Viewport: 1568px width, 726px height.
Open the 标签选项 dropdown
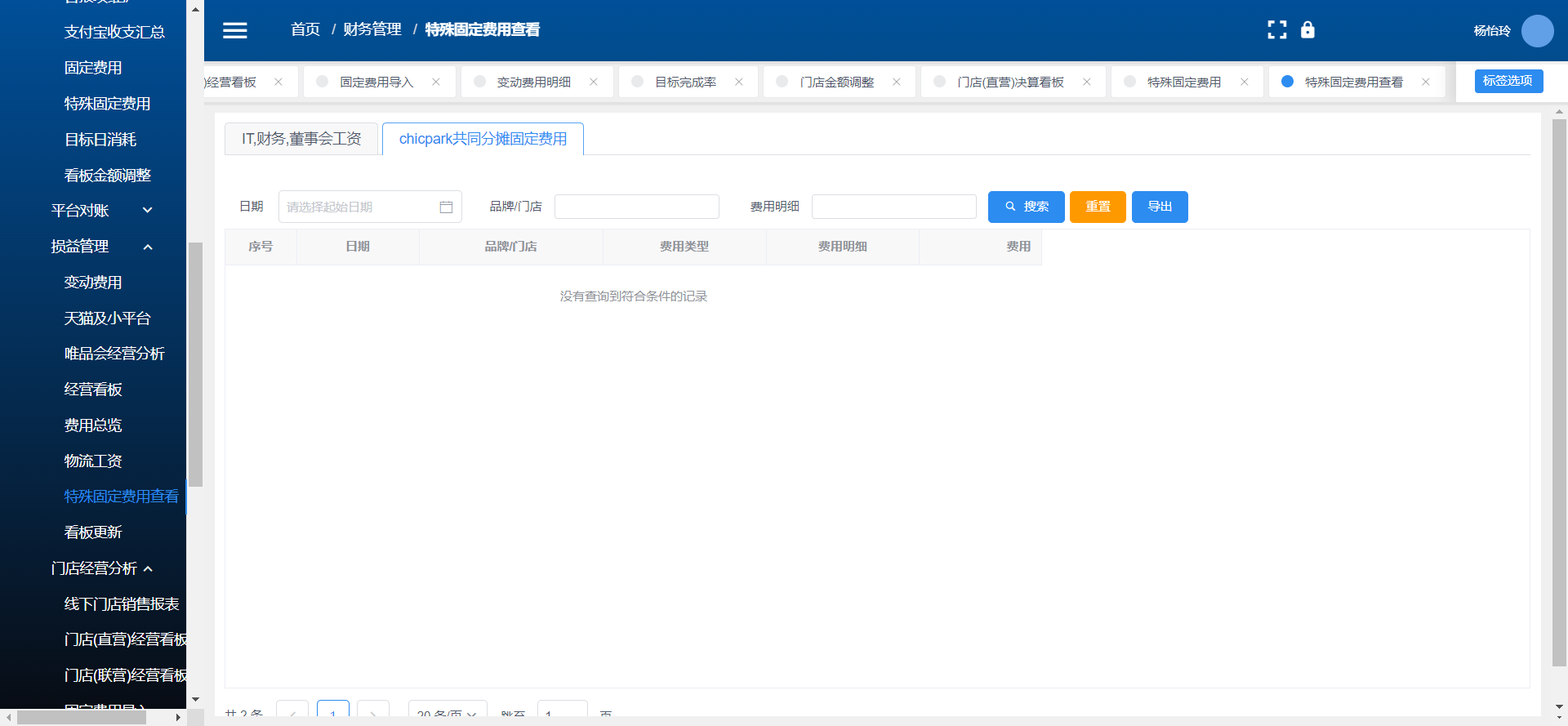coord(1508,81)
